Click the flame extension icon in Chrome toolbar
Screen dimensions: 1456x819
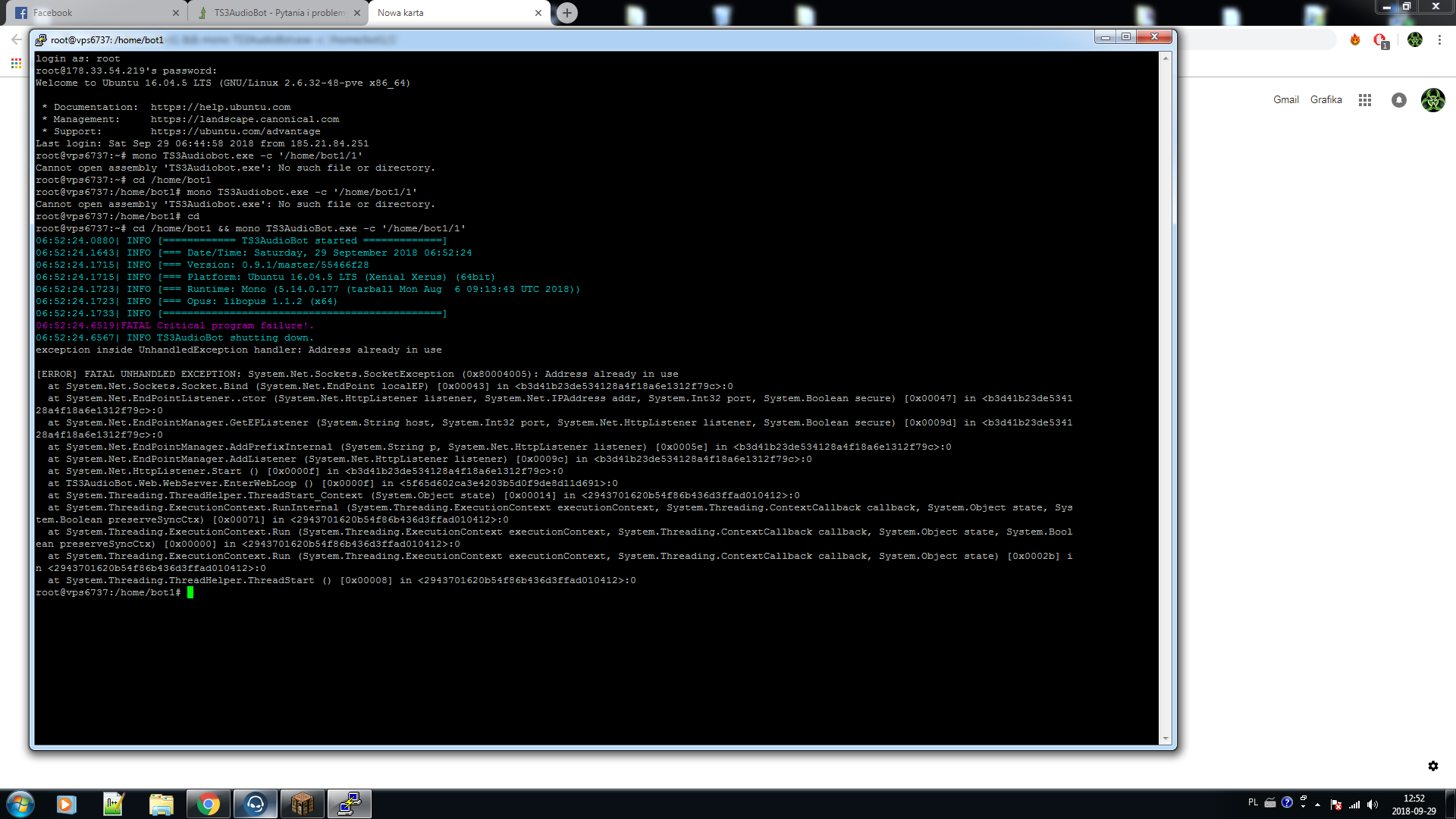[x=1355, y=39]
